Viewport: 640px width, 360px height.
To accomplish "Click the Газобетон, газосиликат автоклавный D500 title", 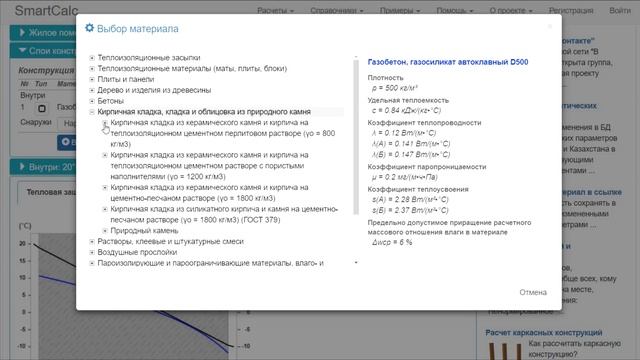I will pyautogui.click(x=448, y=62).
